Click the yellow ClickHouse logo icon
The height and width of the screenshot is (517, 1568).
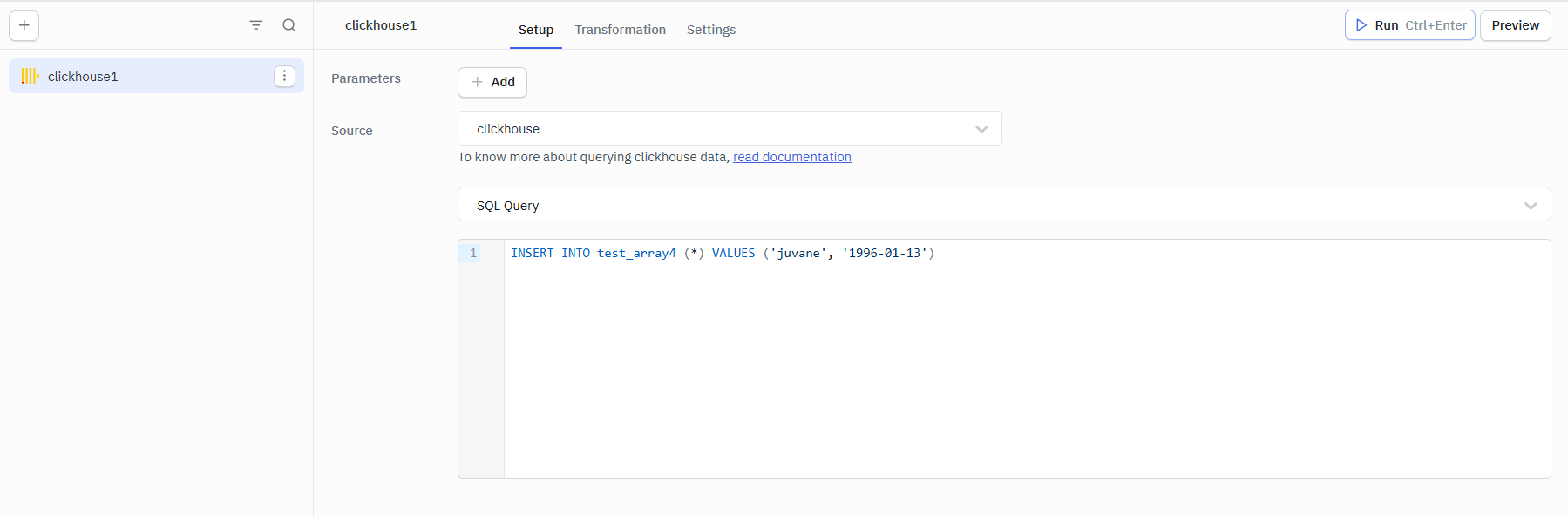[x=30, y=77]
